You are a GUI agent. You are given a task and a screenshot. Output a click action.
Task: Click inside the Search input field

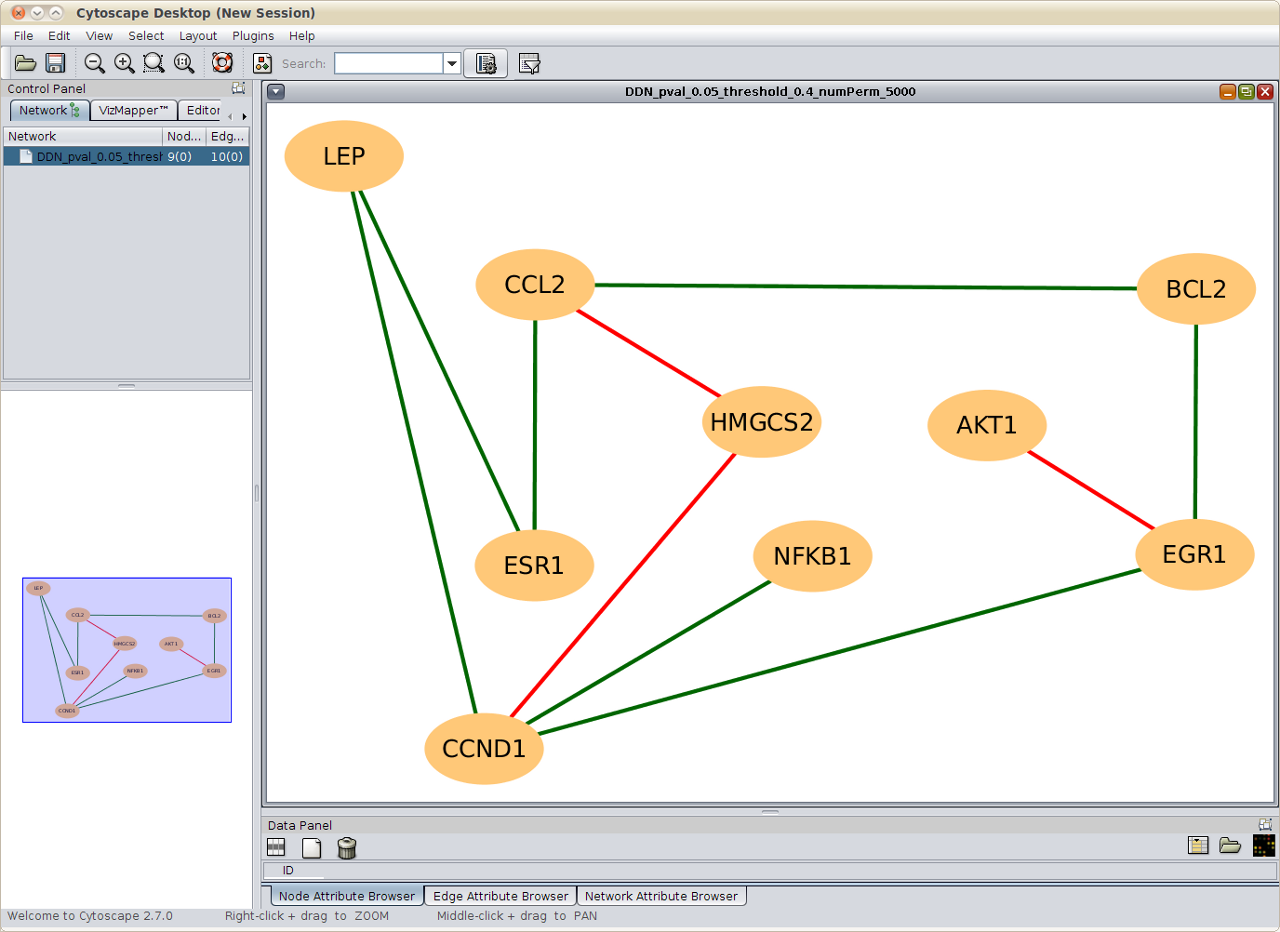click(x=388, y=64)
